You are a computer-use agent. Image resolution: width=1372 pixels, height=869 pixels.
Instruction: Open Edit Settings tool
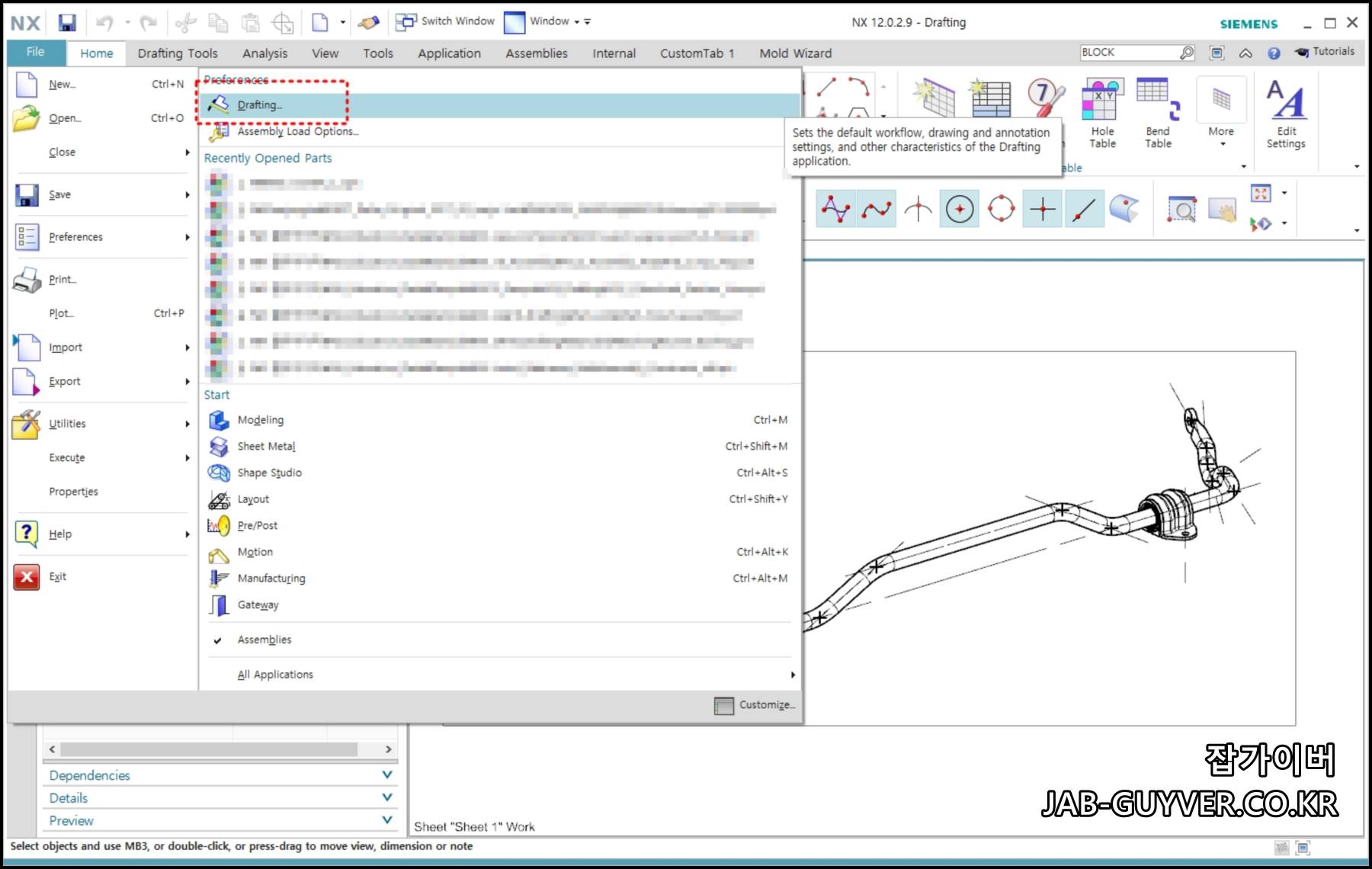(1286, 114)
